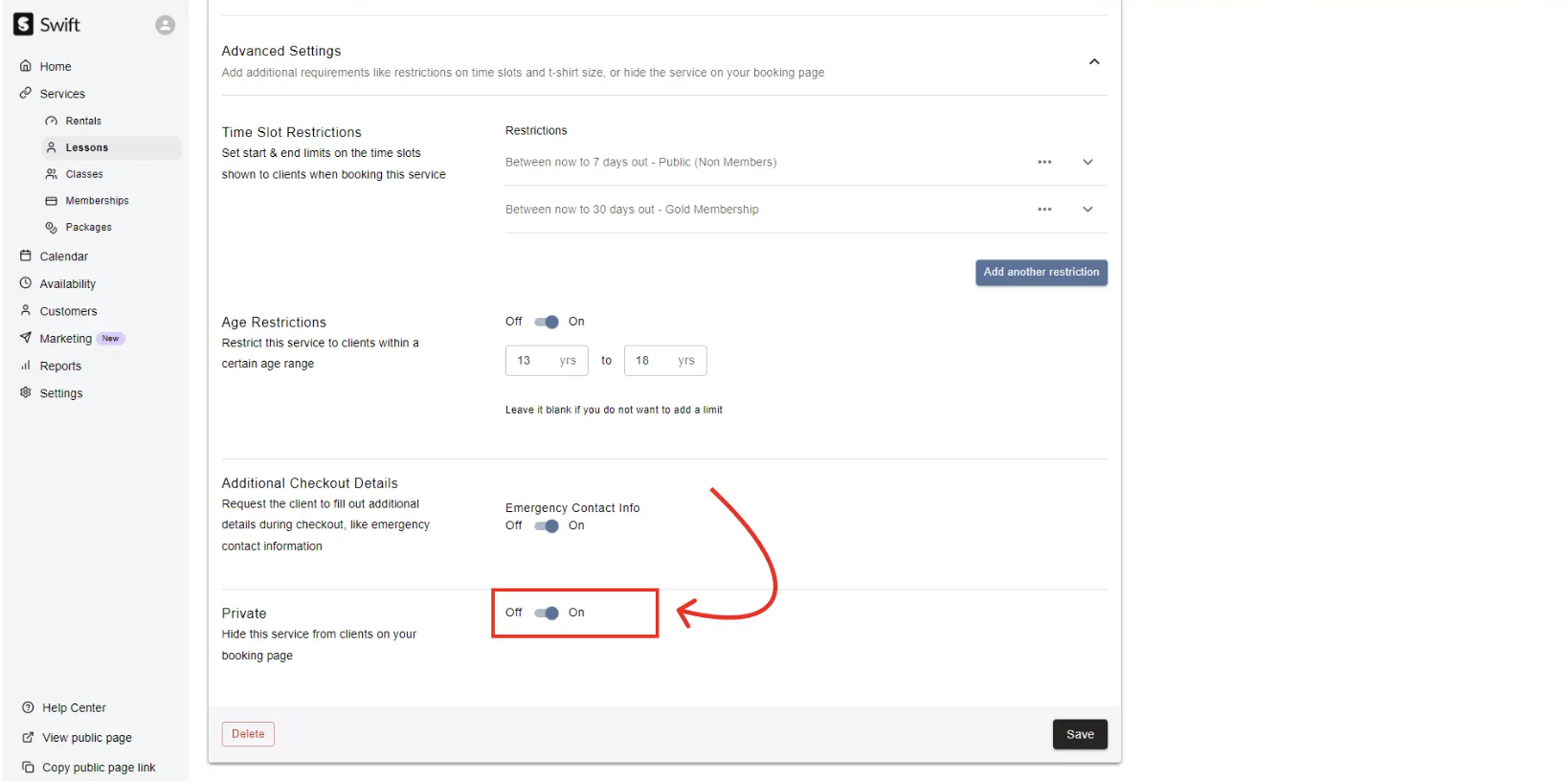Click the Customers person icon
This screenshot has width=1568, height=781.
(26, 310)
